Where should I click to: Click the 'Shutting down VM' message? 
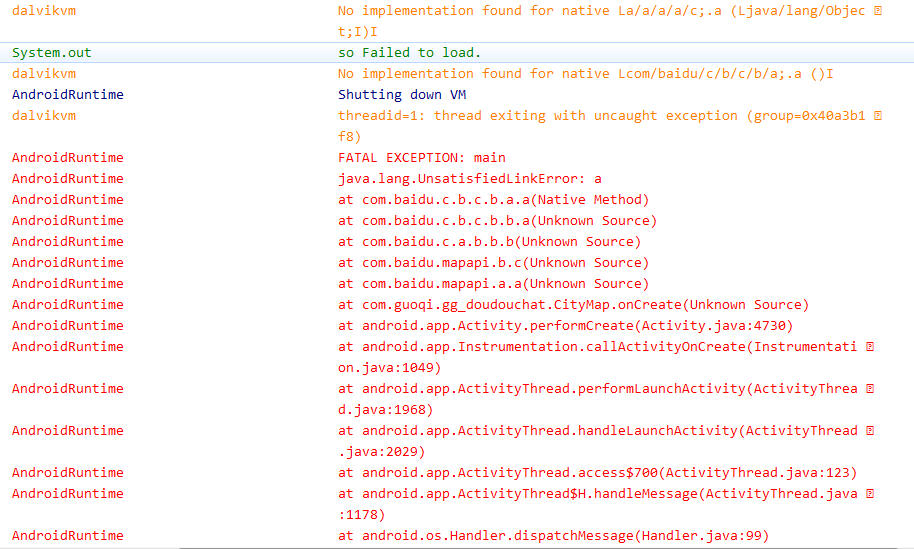(402, 94)
